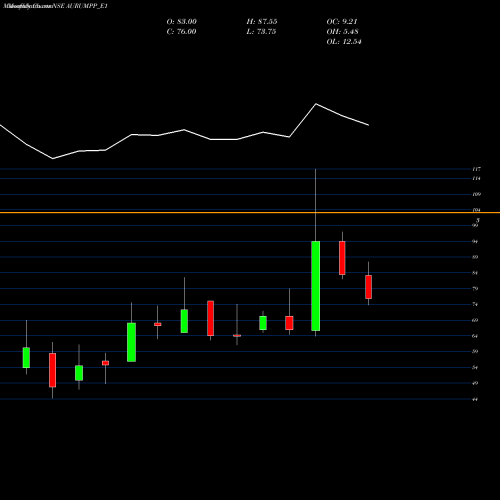This screenshot has width=500, height=500.
Task: Click the 59 price axis label
Action: [475, 352]
